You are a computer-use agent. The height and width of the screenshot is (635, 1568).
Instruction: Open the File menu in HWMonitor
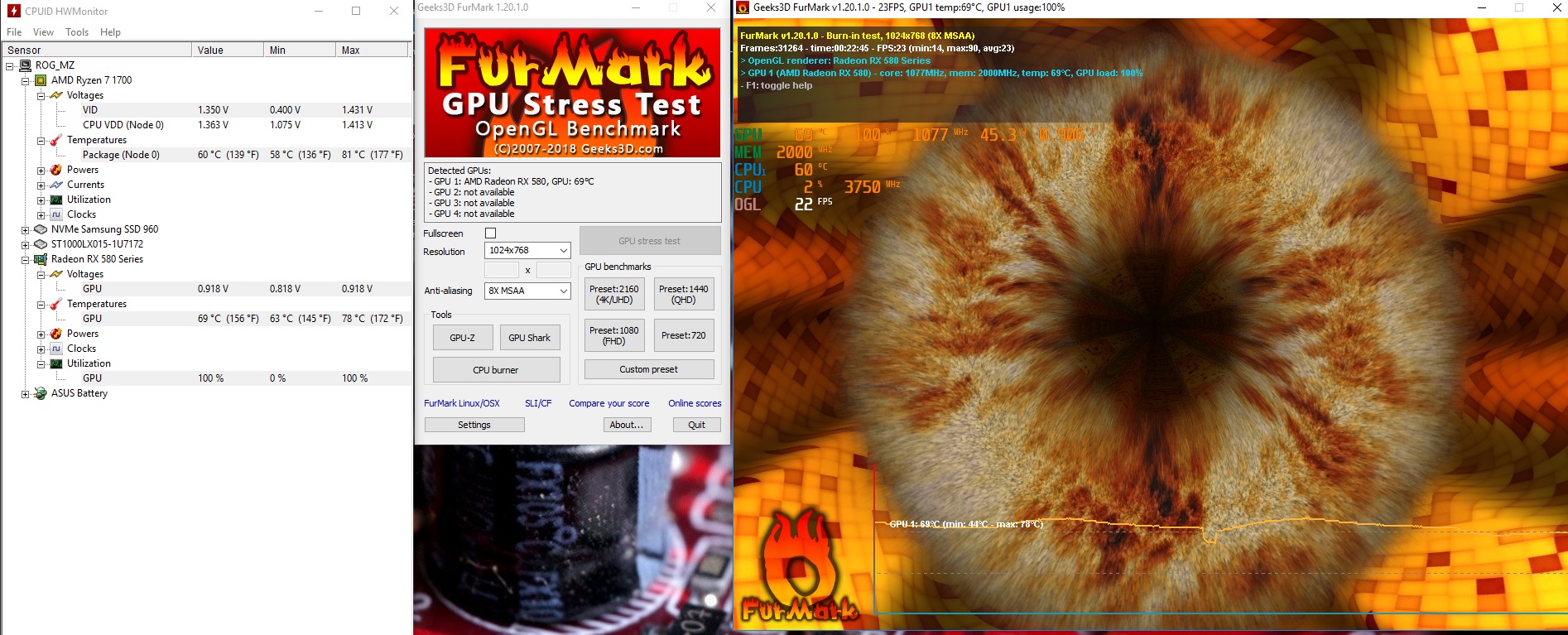(14, 32)
